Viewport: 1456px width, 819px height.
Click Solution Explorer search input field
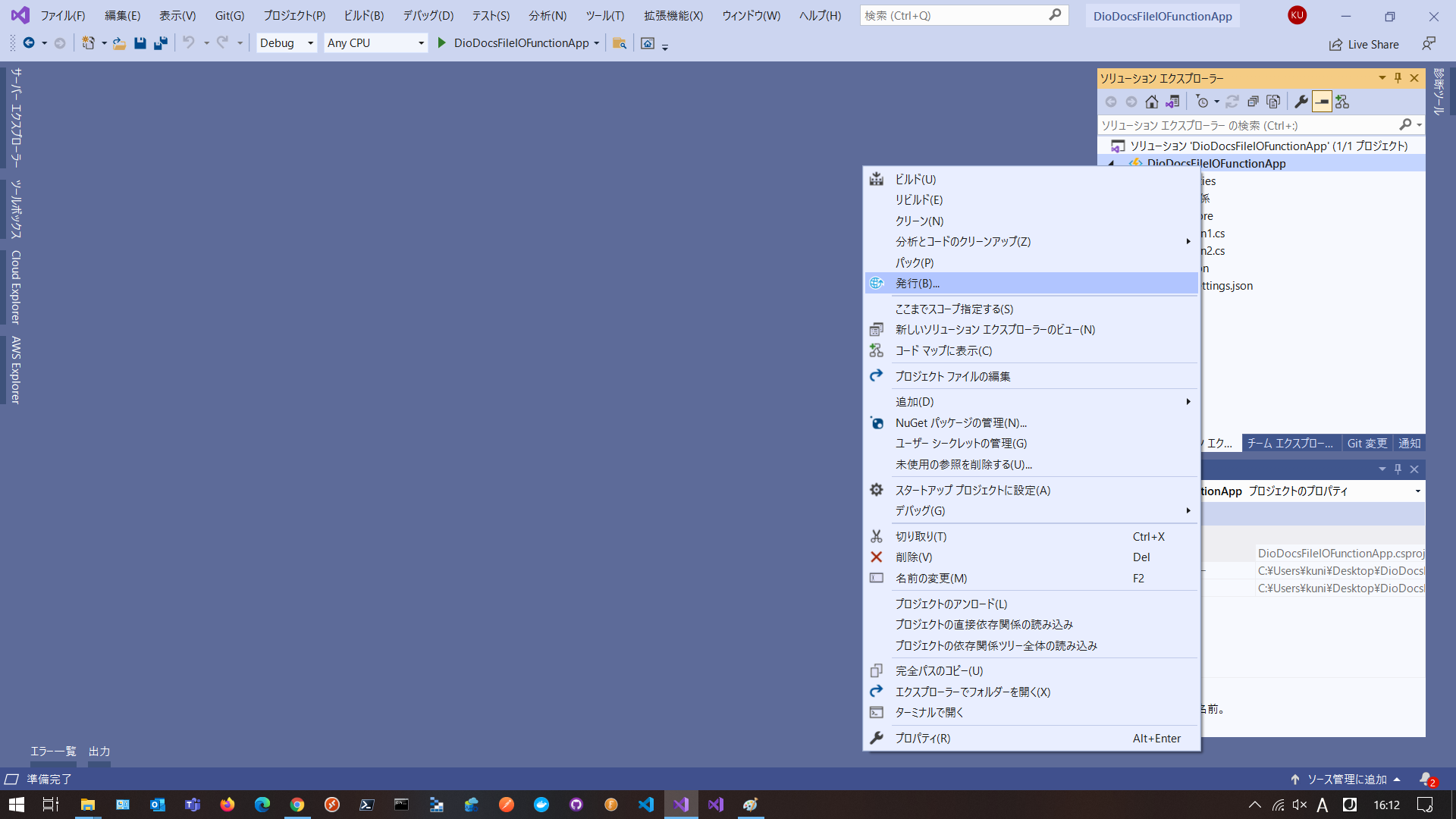pyautogui.click(x=1247, y=125)
